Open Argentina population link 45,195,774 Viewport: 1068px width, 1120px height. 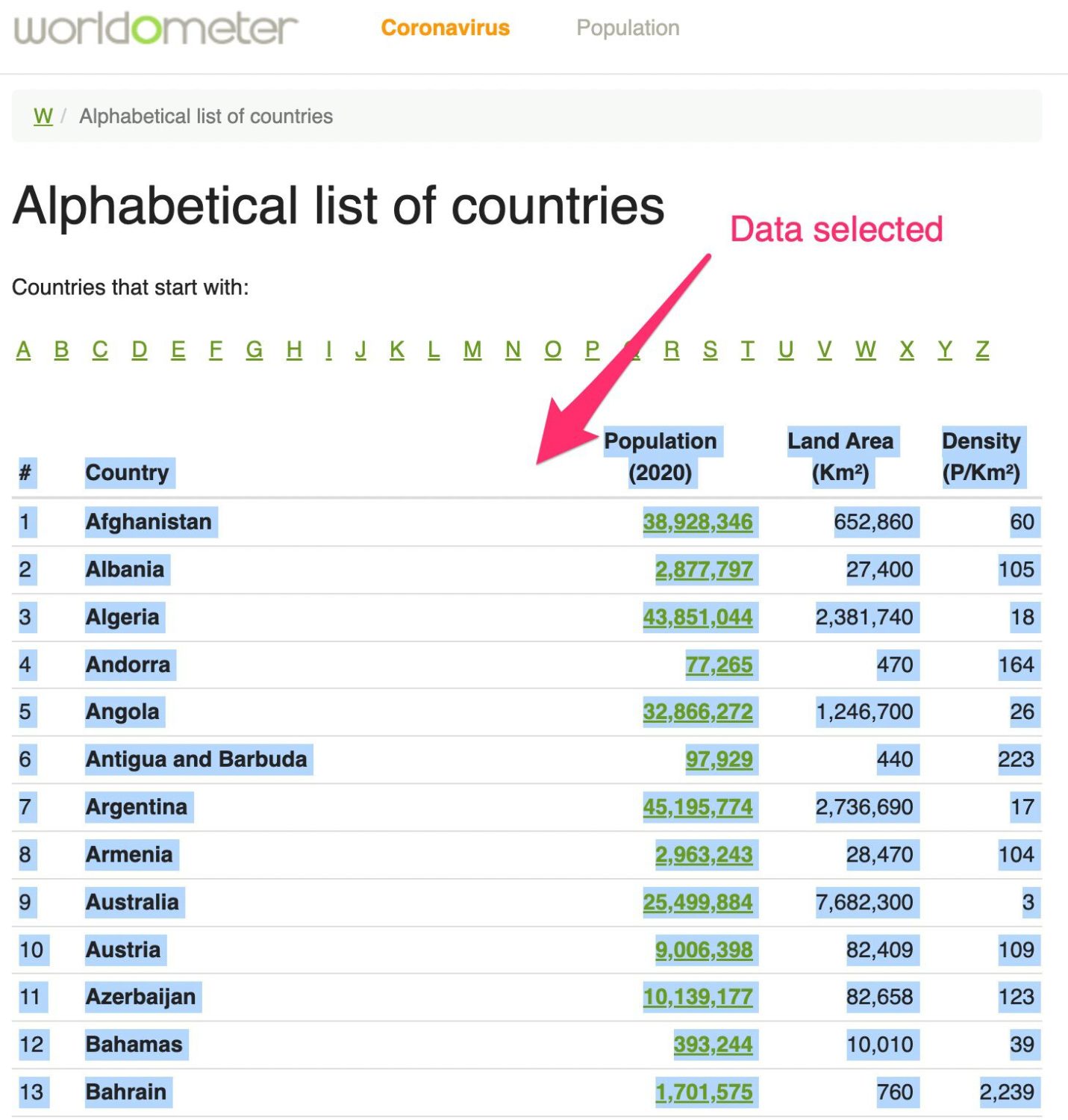[698, 807]
